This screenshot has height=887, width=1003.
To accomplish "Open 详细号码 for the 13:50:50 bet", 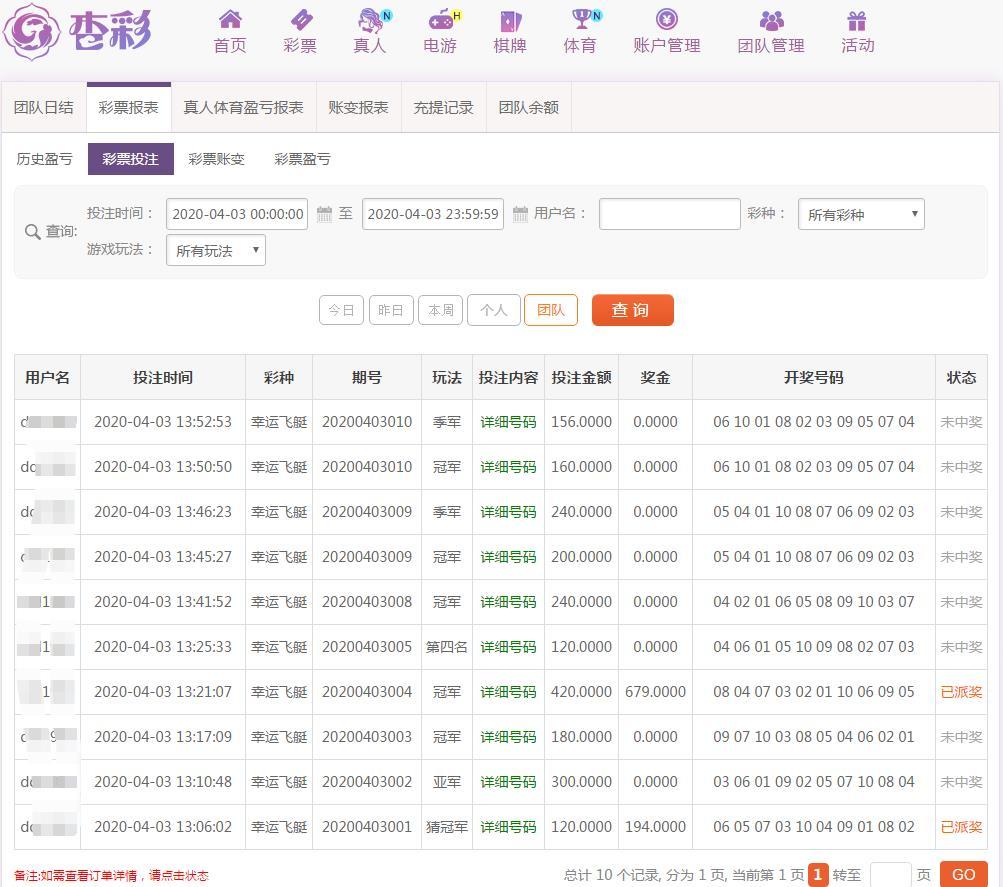I will pyautogui.click(x=509, y=467).
